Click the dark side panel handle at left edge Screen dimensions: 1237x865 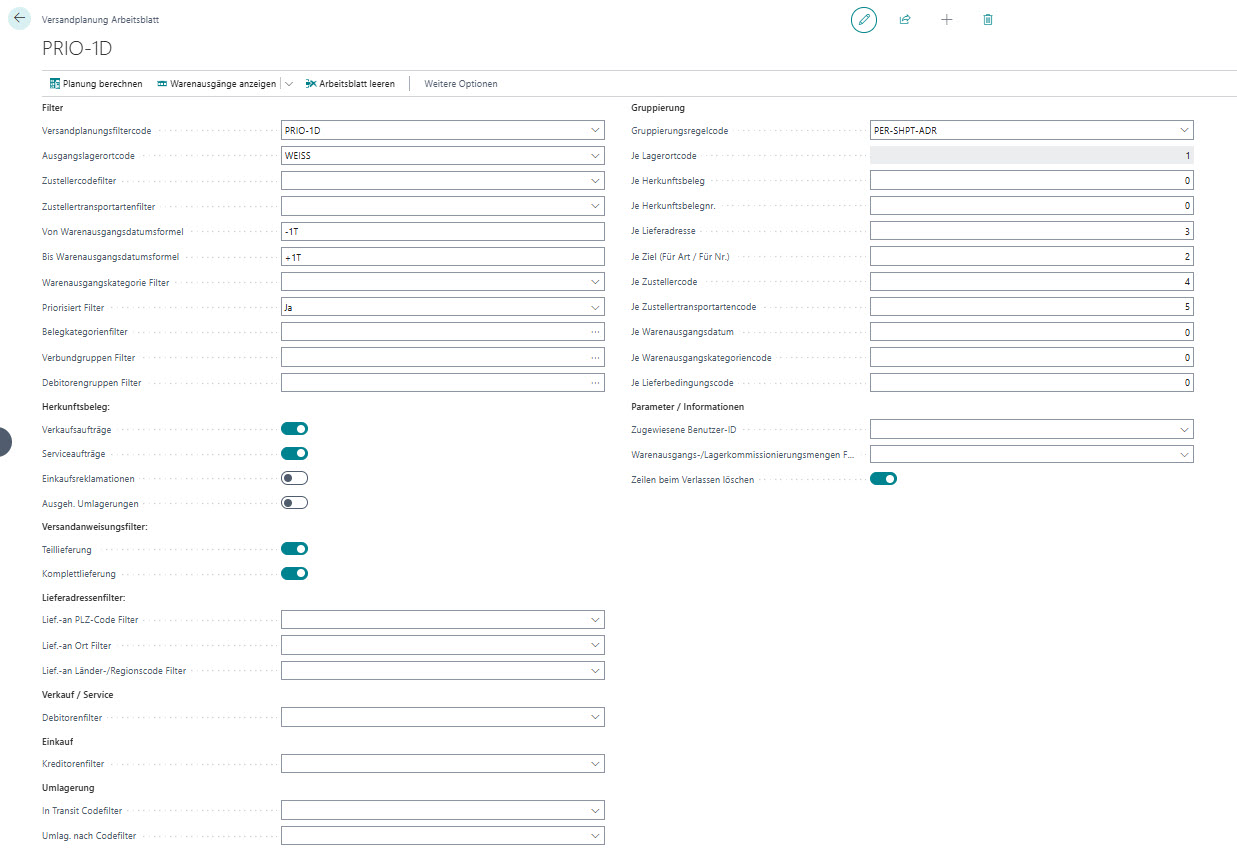[4, 441]
